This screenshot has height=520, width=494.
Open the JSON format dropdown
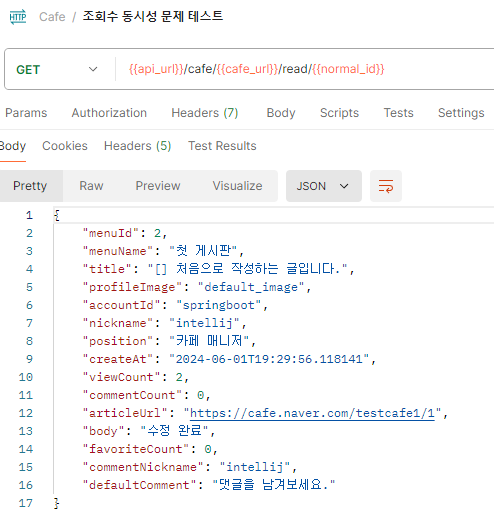coord(324,186)
